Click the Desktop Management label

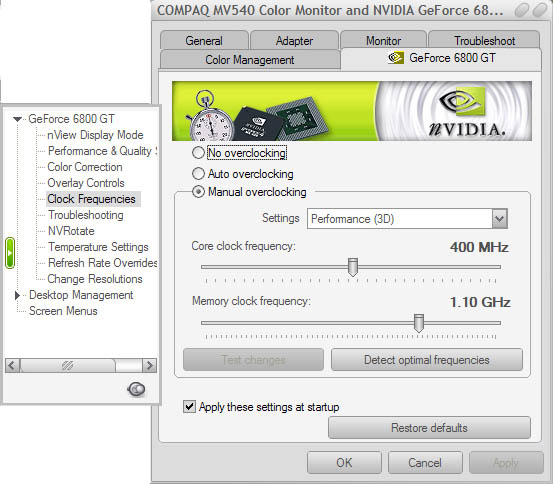point(81,295)
